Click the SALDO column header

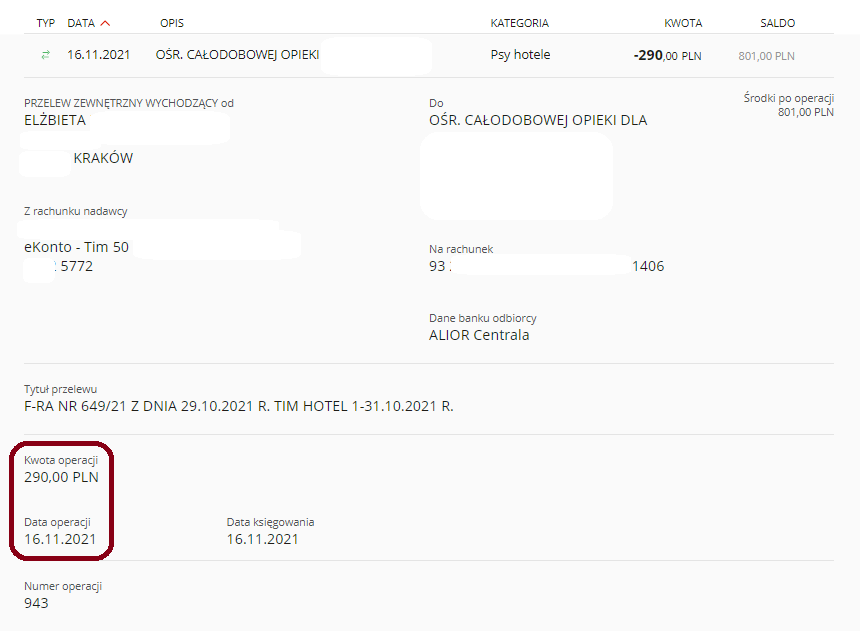(x=777, y=23)
